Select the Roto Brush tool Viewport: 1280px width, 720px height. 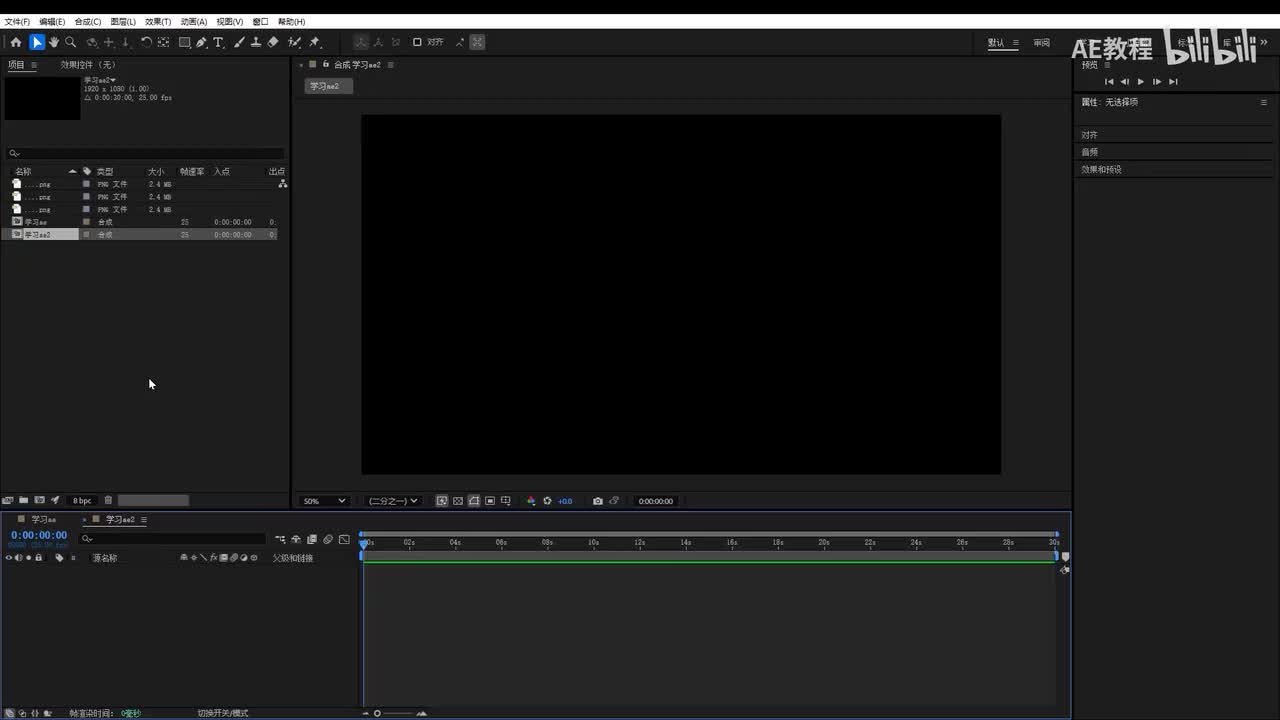(x=294, y=42)
